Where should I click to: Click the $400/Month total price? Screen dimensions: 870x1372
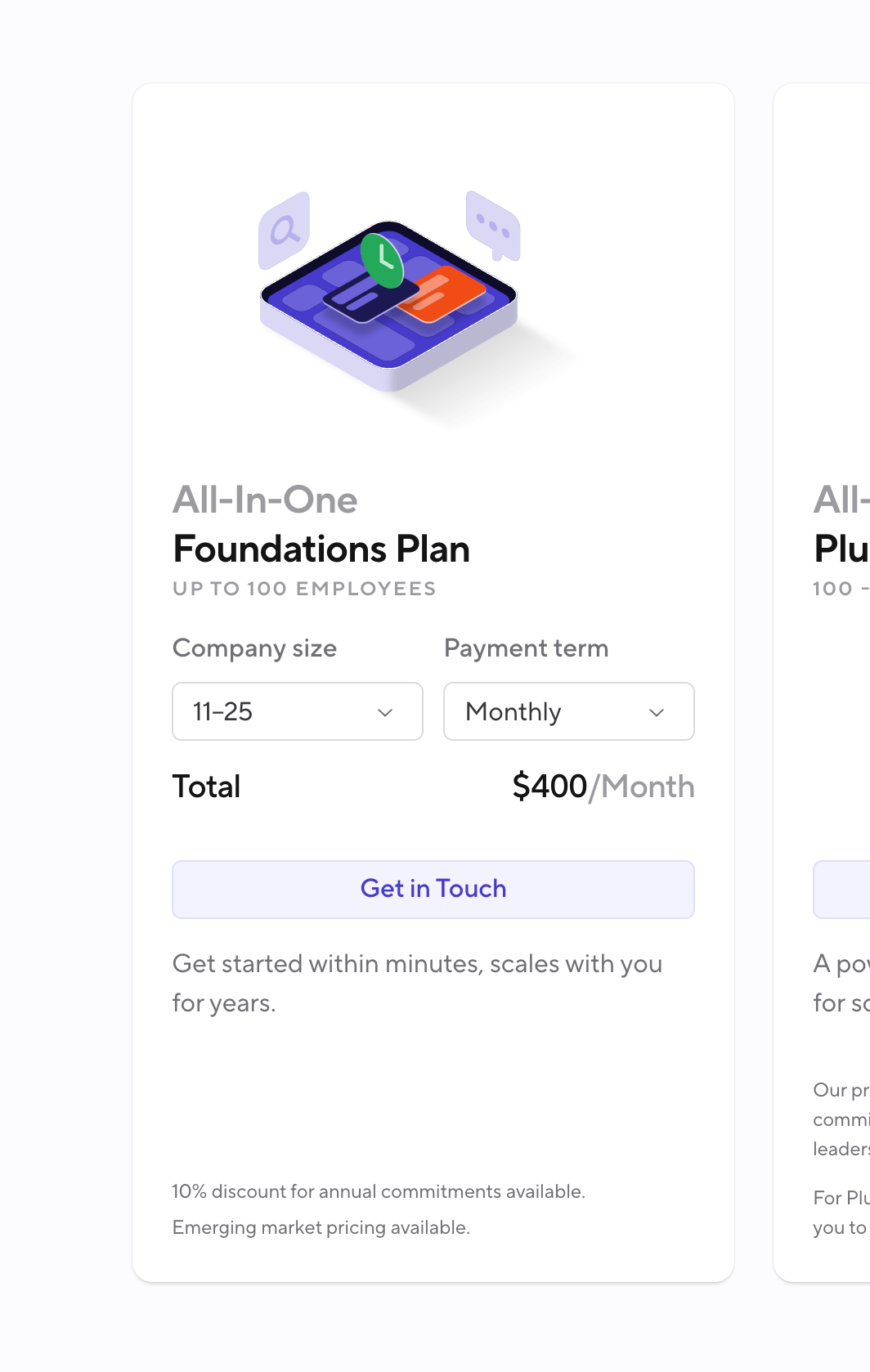(x=603, y=787)
